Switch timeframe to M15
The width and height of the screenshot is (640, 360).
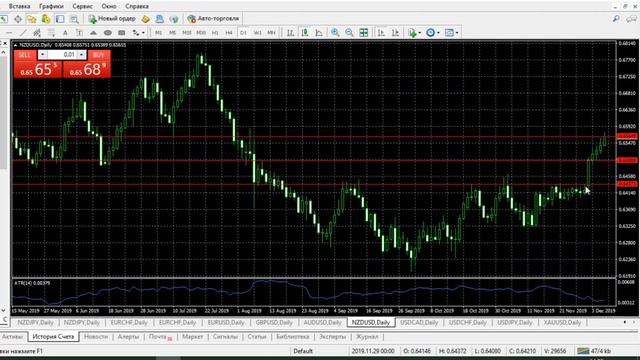[187, 33]
